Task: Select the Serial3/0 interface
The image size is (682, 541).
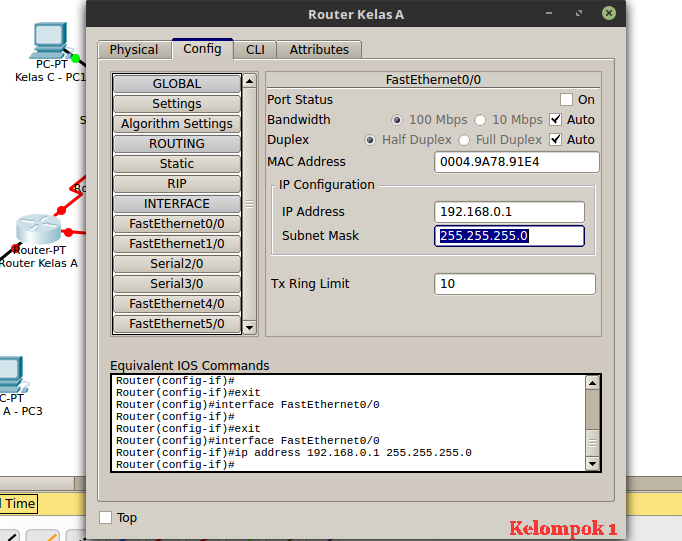Action: 177,284
